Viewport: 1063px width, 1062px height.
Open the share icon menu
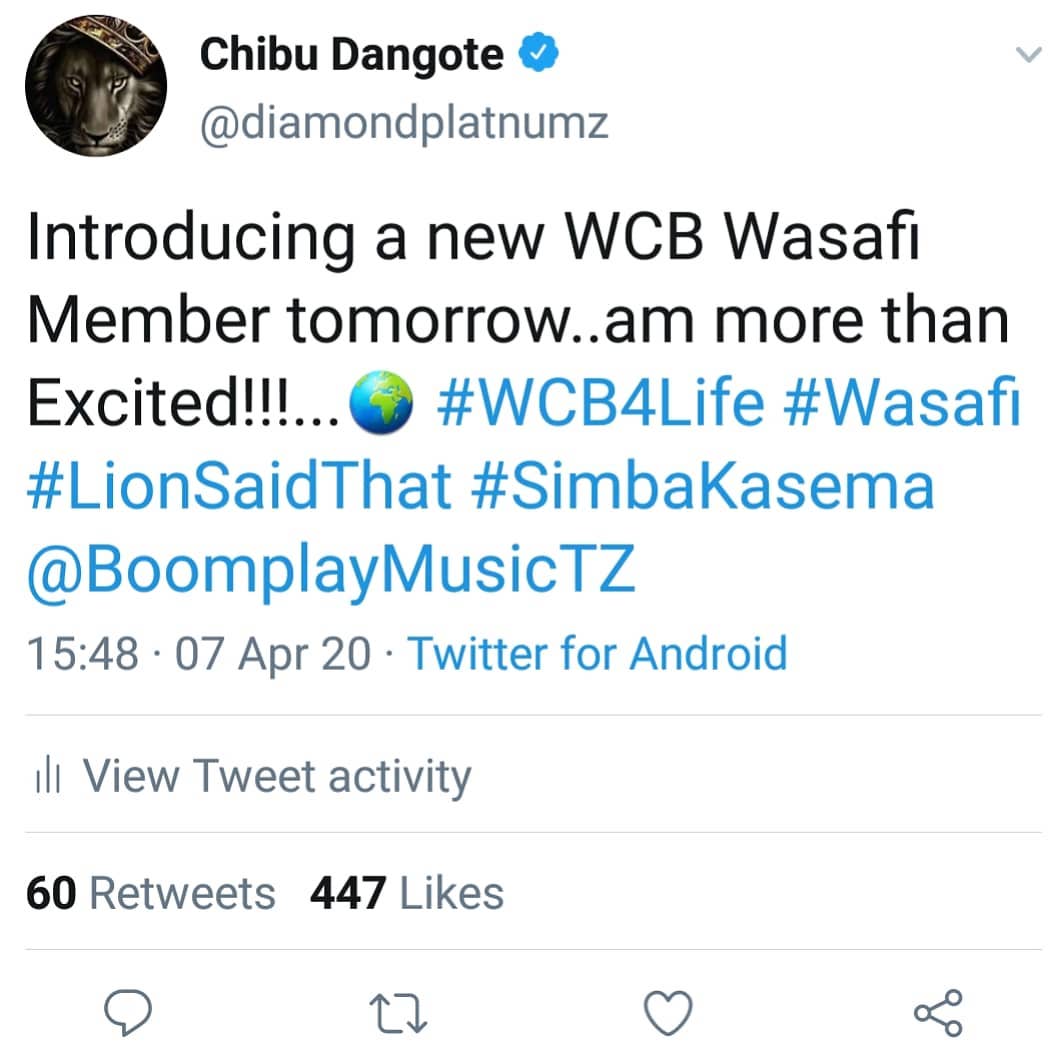coord(938,1012)
